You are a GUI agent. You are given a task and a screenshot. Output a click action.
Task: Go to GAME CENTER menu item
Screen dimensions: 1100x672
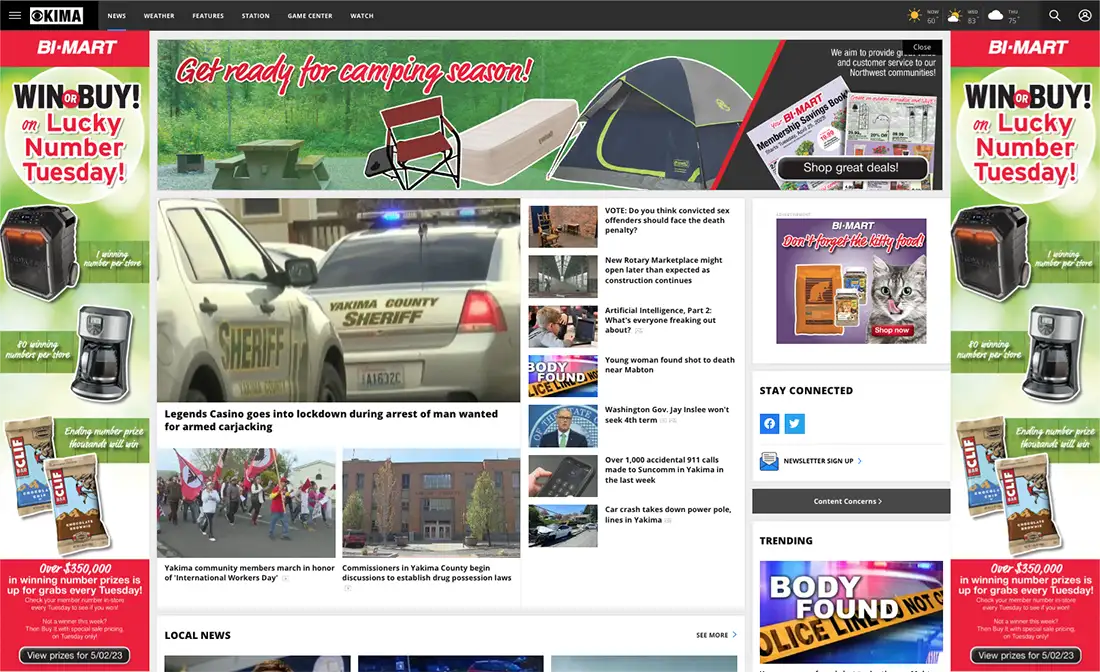(x=310, y=15)
